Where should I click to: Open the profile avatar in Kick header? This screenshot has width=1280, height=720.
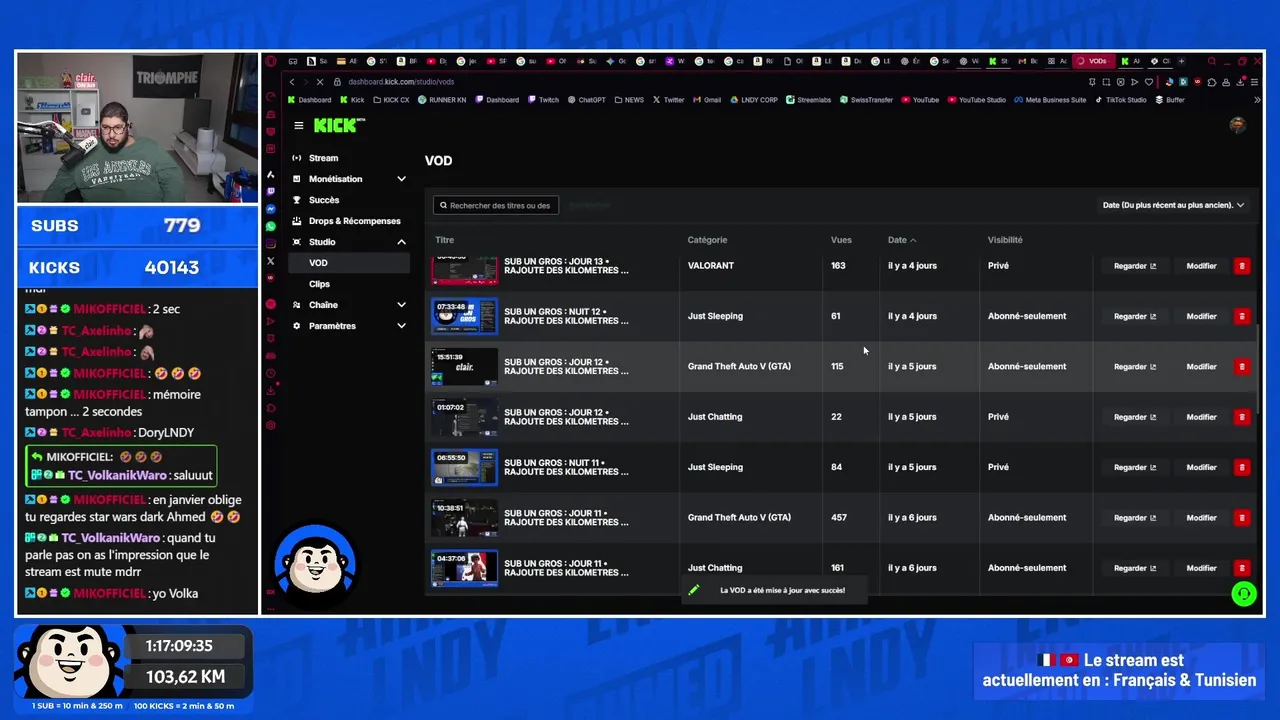[x=1237, y=125]
